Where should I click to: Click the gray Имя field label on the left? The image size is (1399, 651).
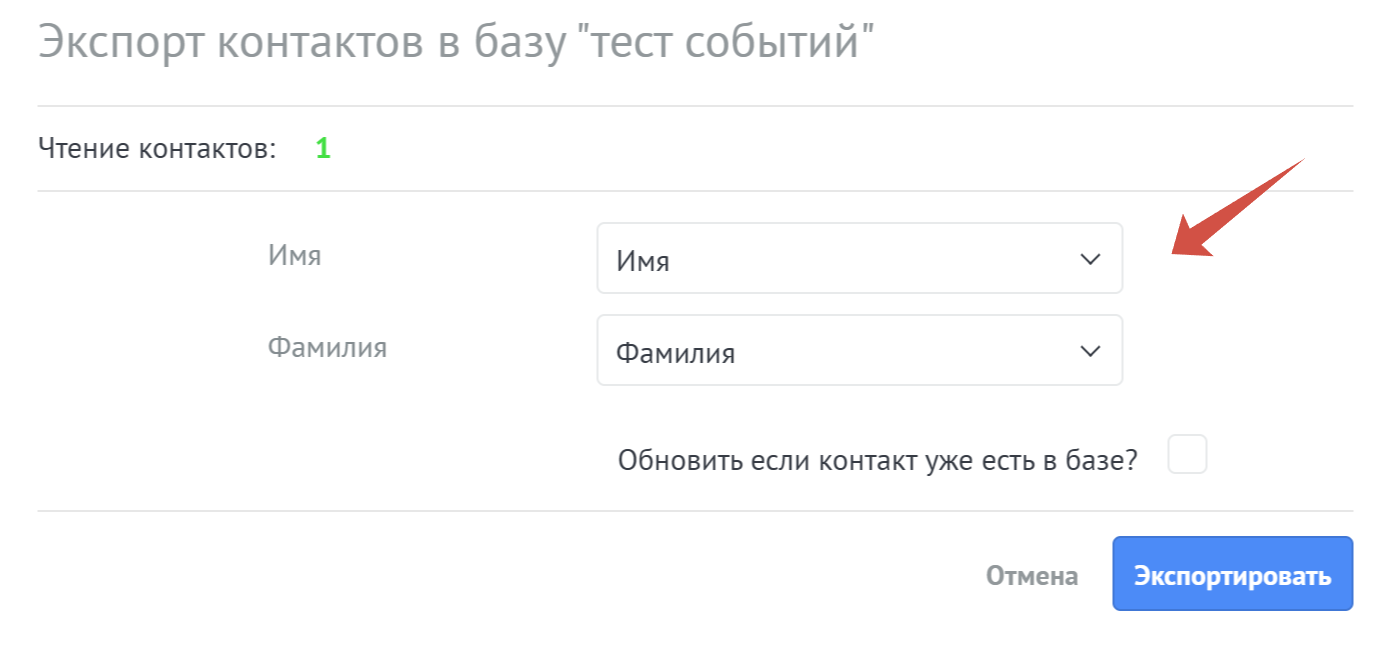[x=294, y=255]
